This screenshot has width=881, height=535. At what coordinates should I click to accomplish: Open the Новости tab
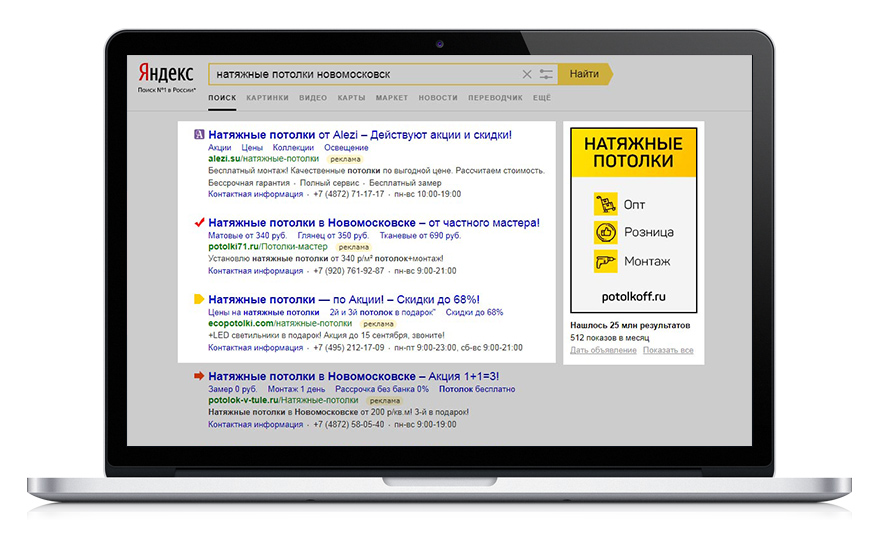pyautogui.click(x=438, y=98)
